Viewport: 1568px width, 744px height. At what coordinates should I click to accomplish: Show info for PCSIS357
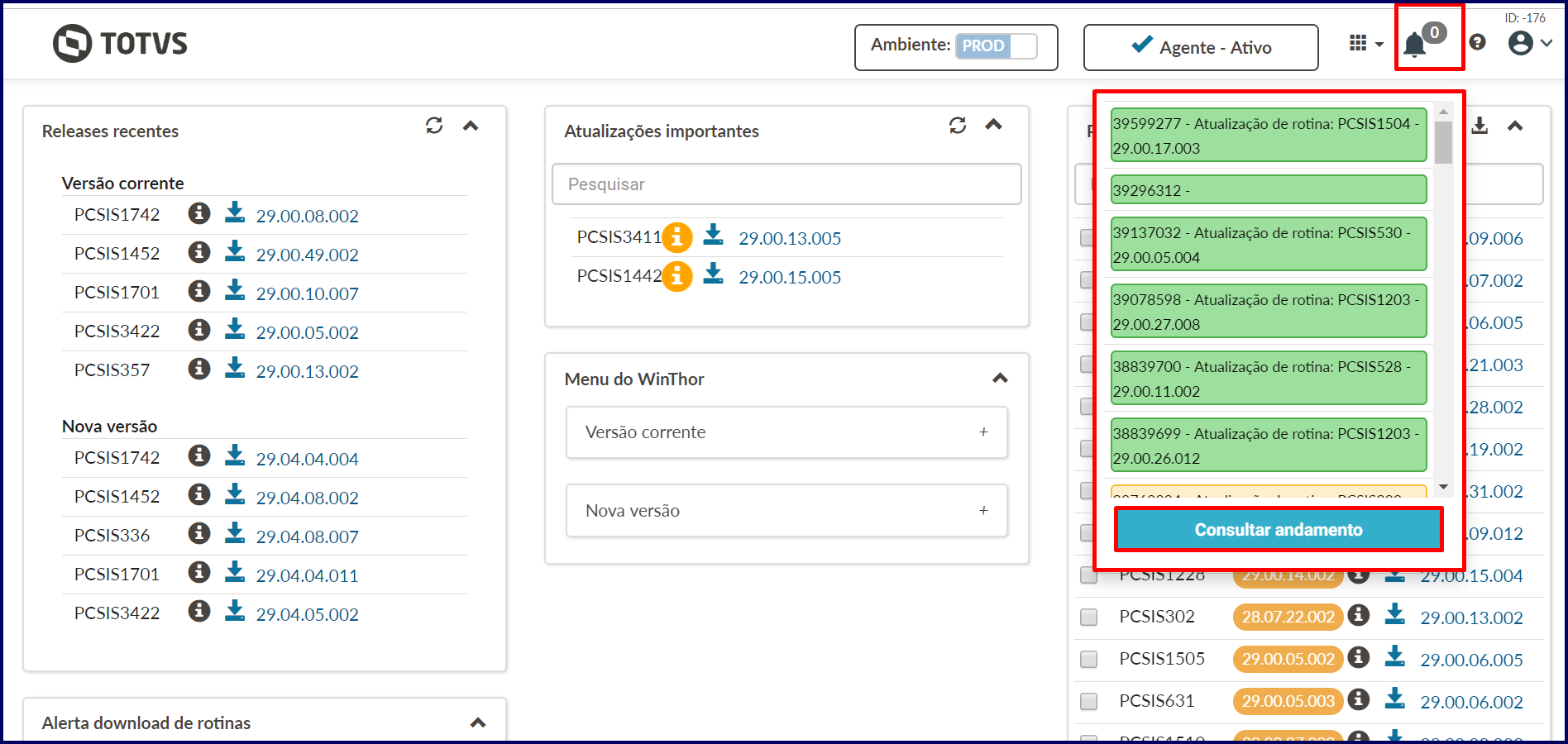(198, 369)
